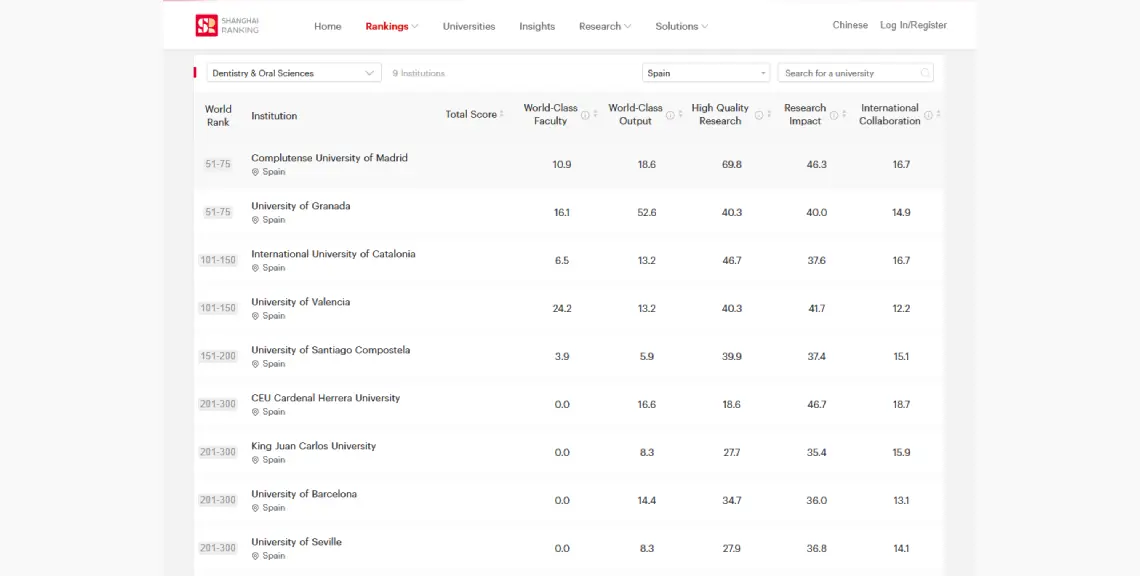Focus the Search for a university field
Viewport: 1140px width, 576px height.
tap(856, 73)
